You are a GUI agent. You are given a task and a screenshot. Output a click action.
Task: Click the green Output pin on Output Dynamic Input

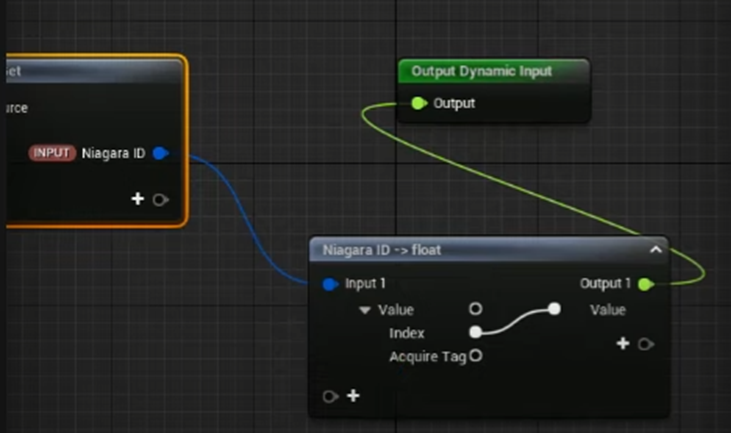click(419, 103)
